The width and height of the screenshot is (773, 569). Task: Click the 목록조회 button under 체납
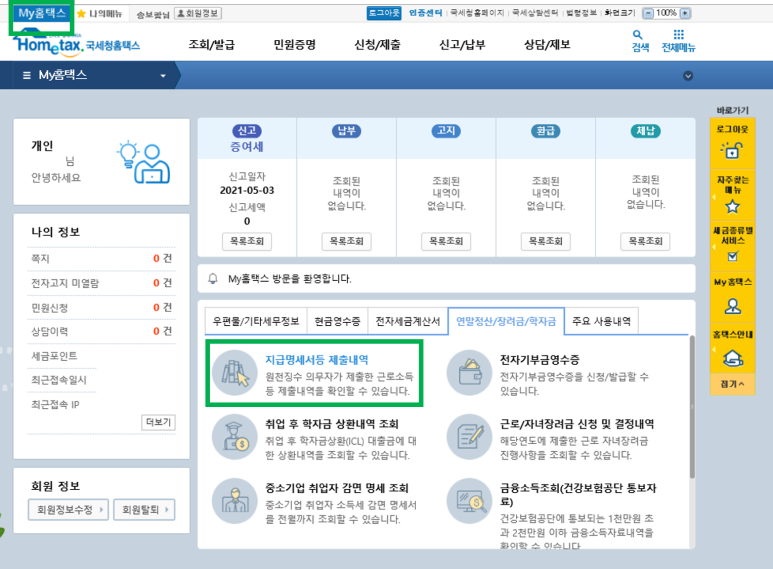[x=645, y=241]
